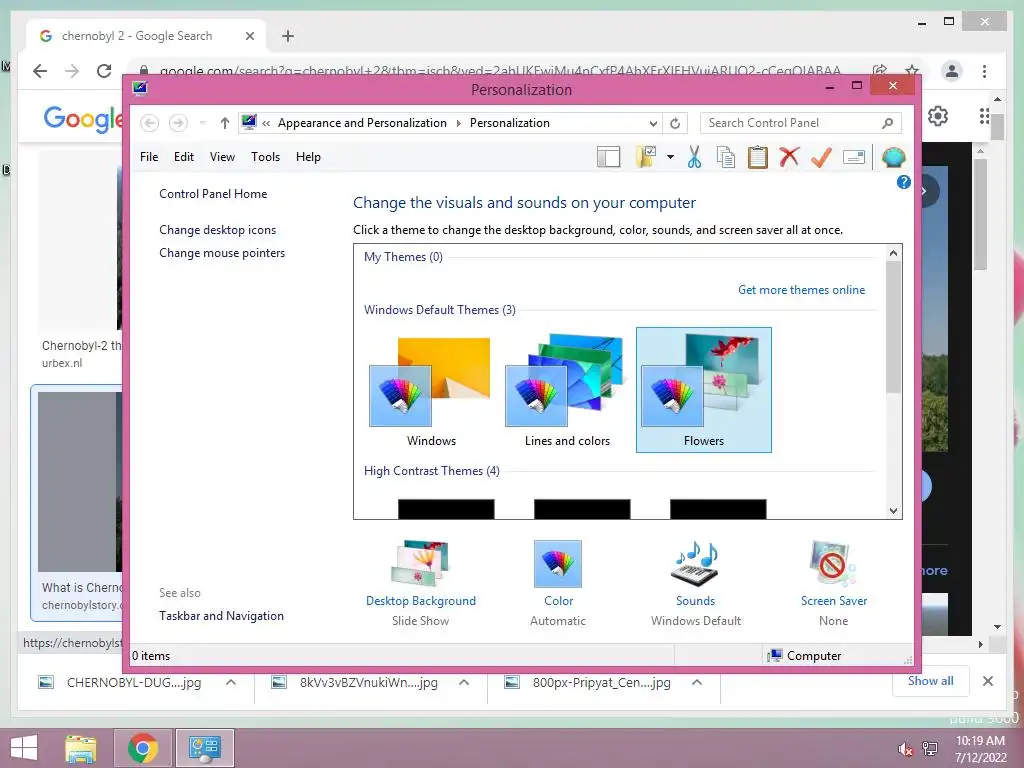Image resolution: width=1024 pixels, height=768 pixels.
Task: Open the View menu
Action: click(x=222, y=157)
